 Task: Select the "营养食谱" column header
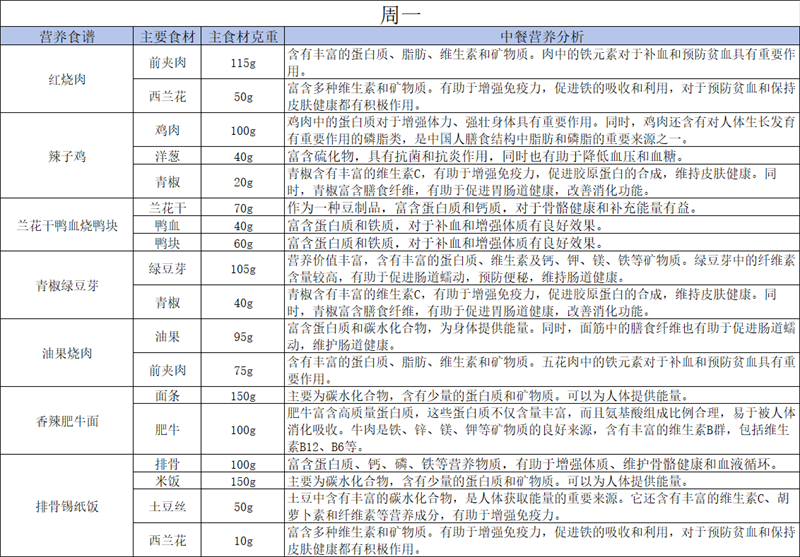(67, 37)
